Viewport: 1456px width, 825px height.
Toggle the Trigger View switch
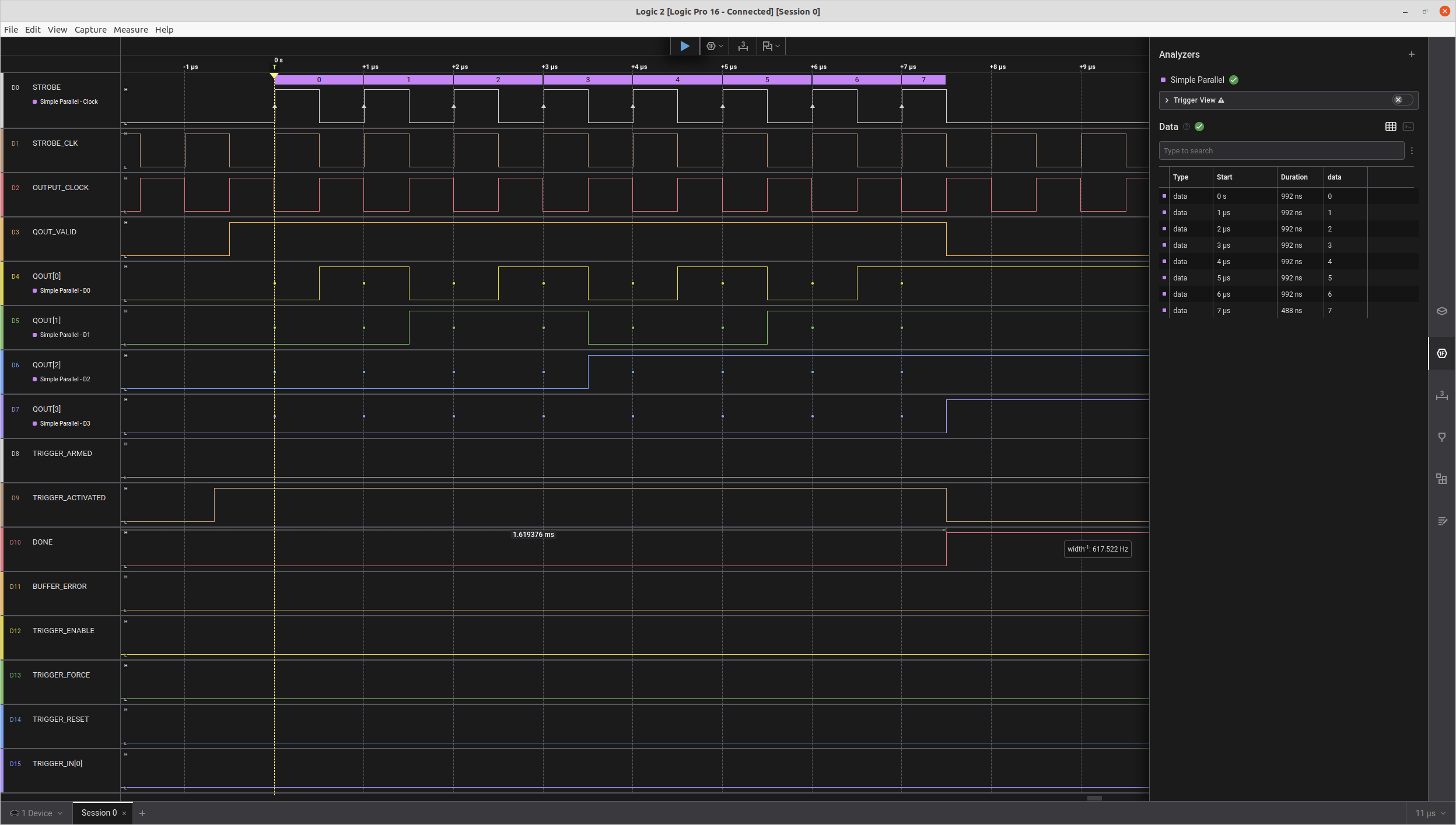pyautogui.click(x=1402, y=100)
